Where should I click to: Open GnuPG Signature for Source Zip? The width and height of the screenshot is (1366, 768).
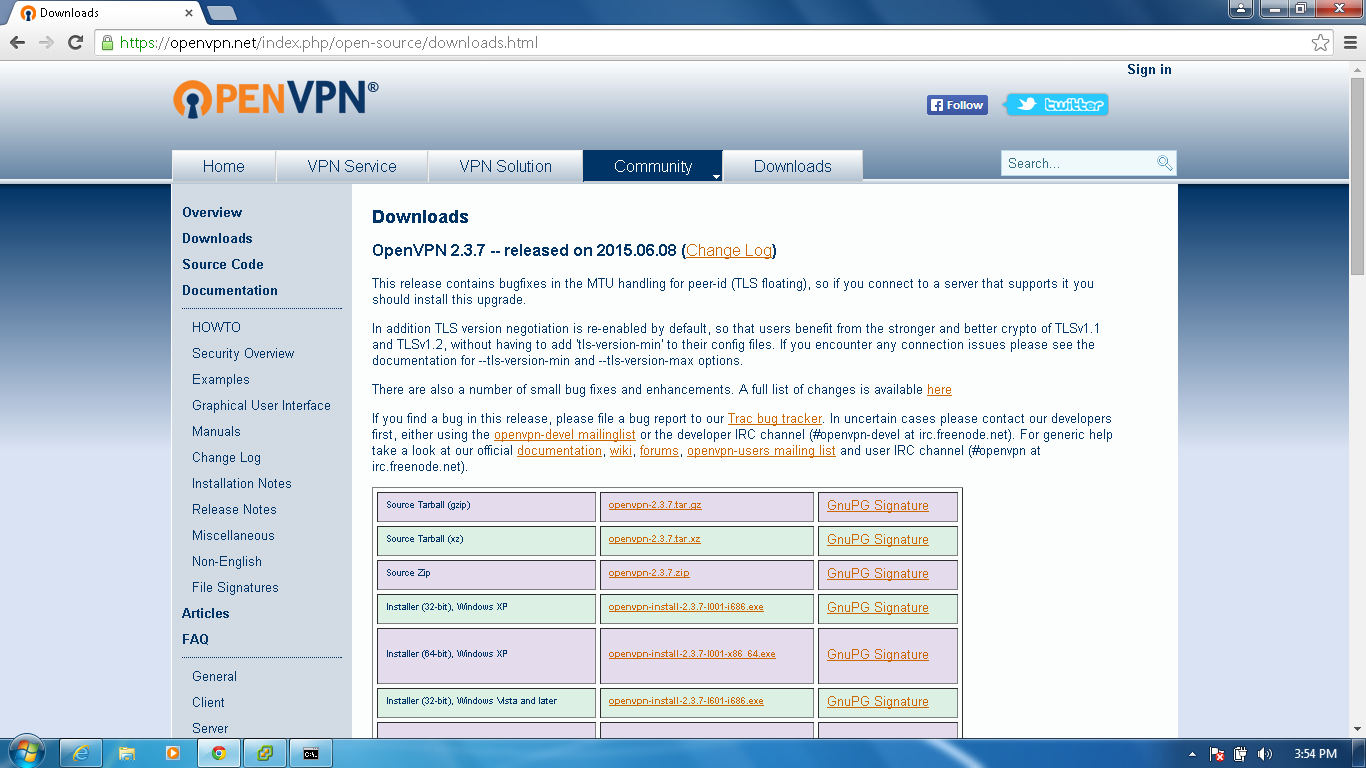pos(878,573)
